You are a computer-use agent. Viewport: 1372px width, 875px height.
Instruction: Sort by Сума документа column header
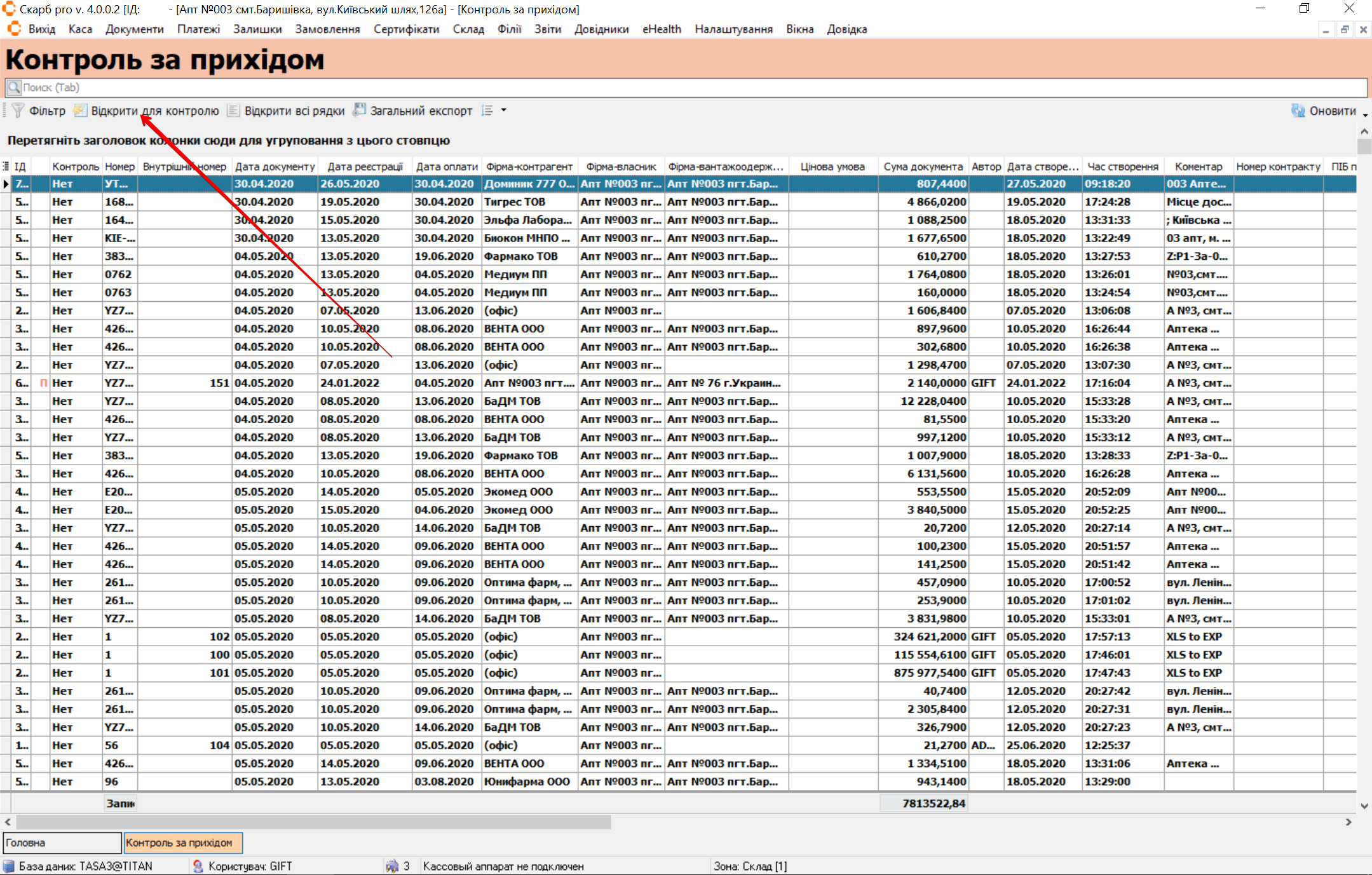(922, 166)
